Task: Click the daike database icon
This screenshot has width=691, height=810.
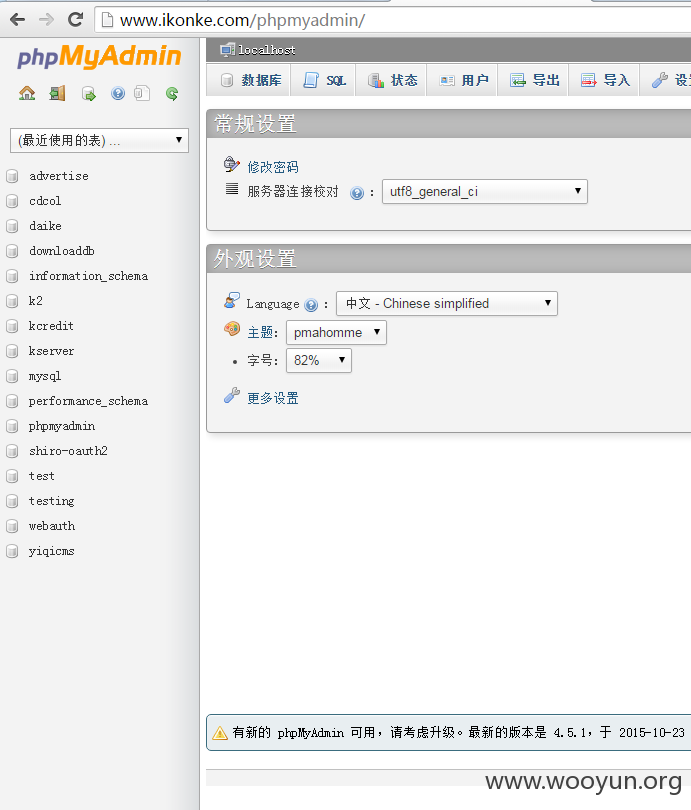Action: click(12, 226)
